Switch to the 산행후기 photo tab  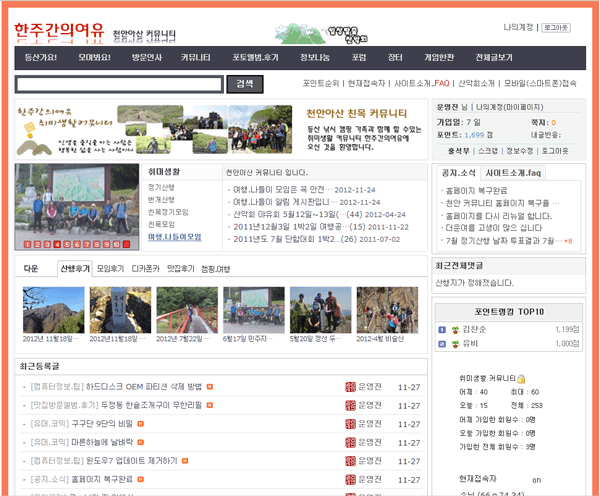point(74,269)
